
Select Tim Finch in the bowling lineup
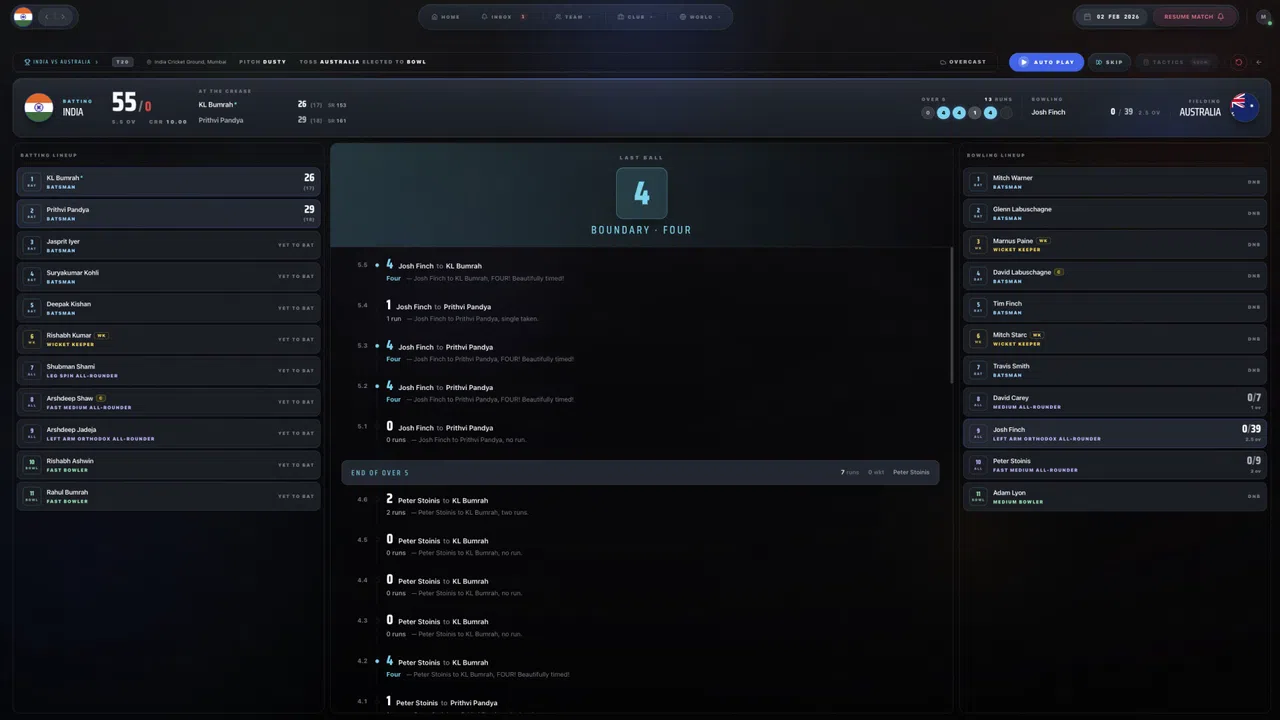coord(1115,307)
